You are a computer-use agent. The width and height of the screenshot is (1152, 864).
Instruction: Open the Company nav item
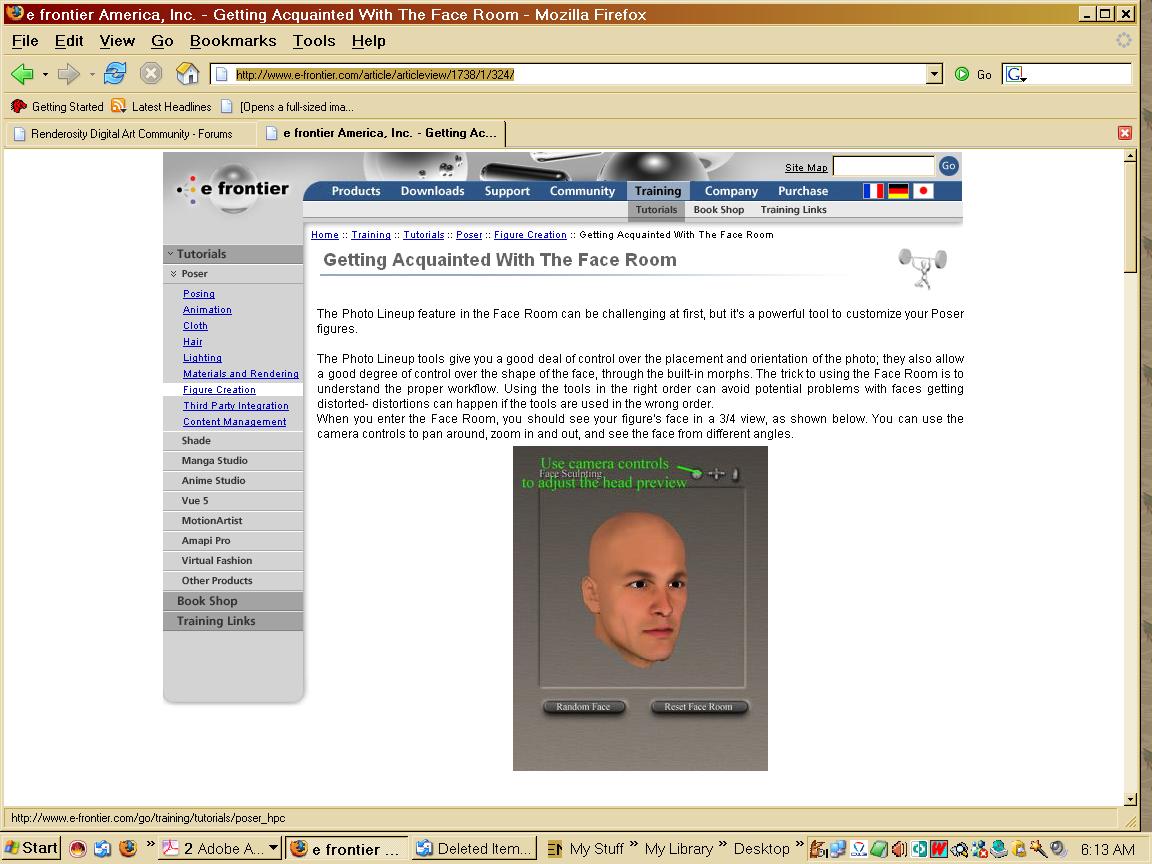(731, 191)
